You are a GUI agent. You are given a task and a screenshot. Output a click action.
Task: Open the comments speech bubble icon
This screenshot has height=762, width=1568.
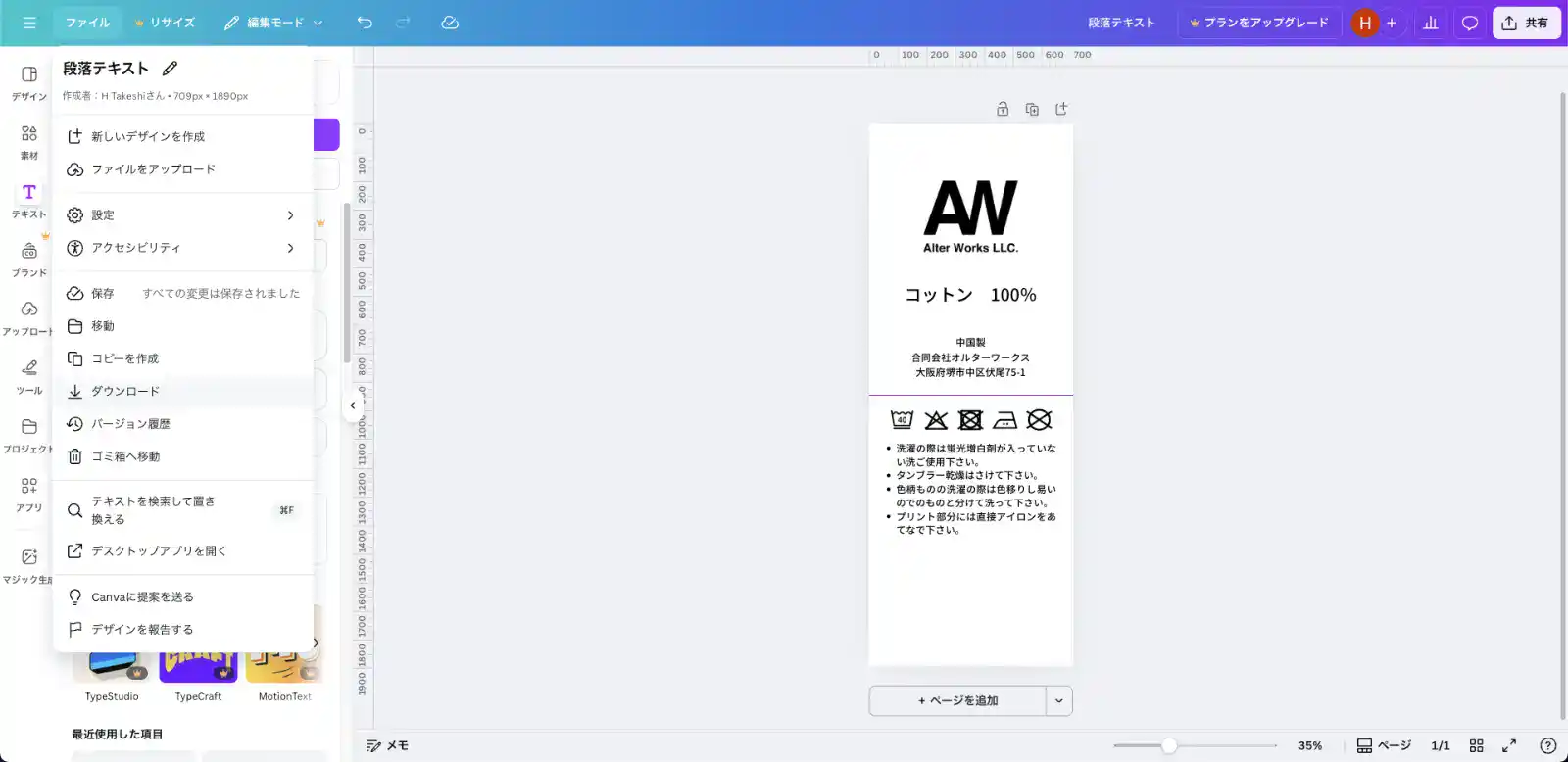(1469, 23)
